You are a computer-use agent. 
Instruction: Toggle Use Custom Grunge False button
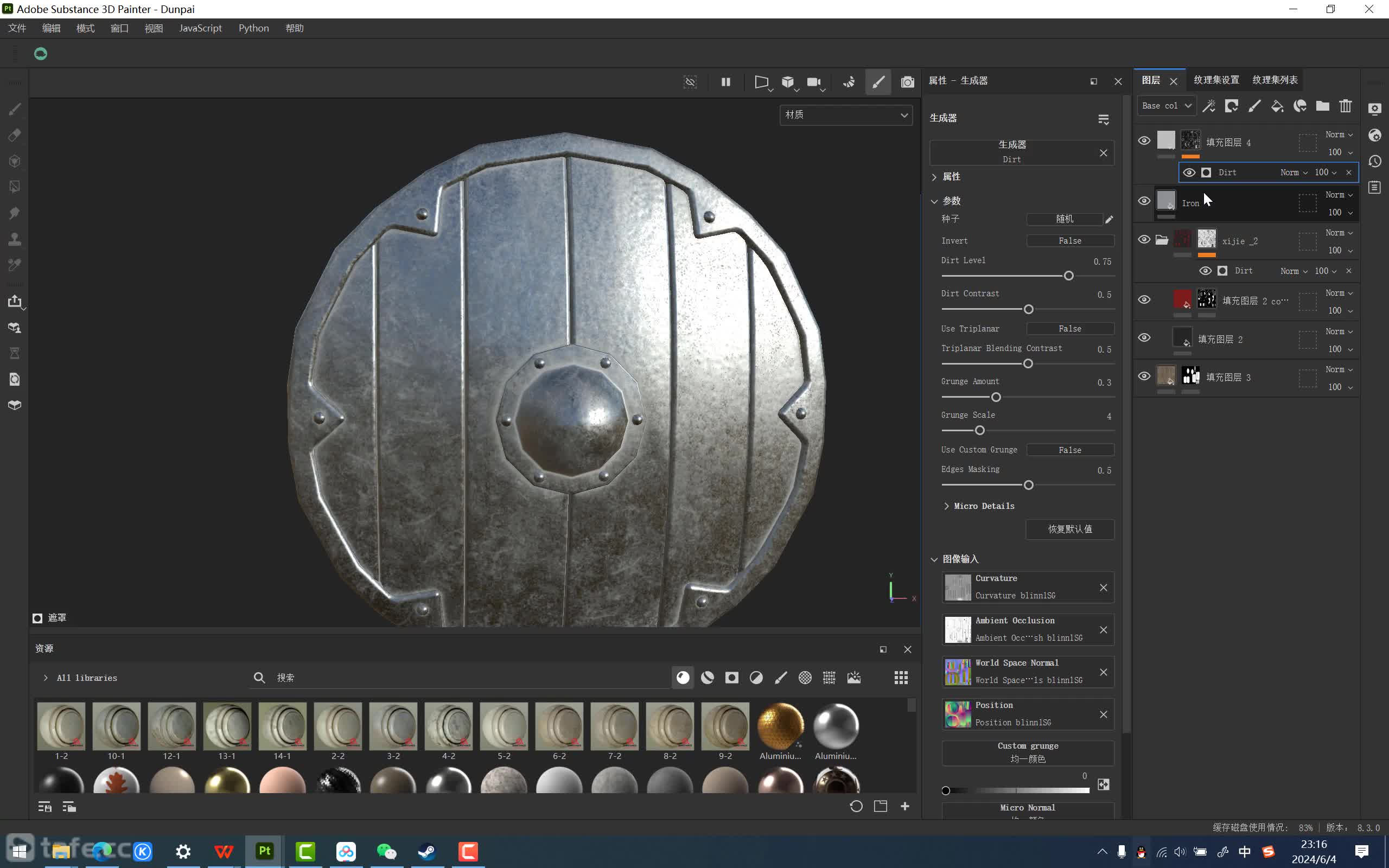[x=1070, y=450]
